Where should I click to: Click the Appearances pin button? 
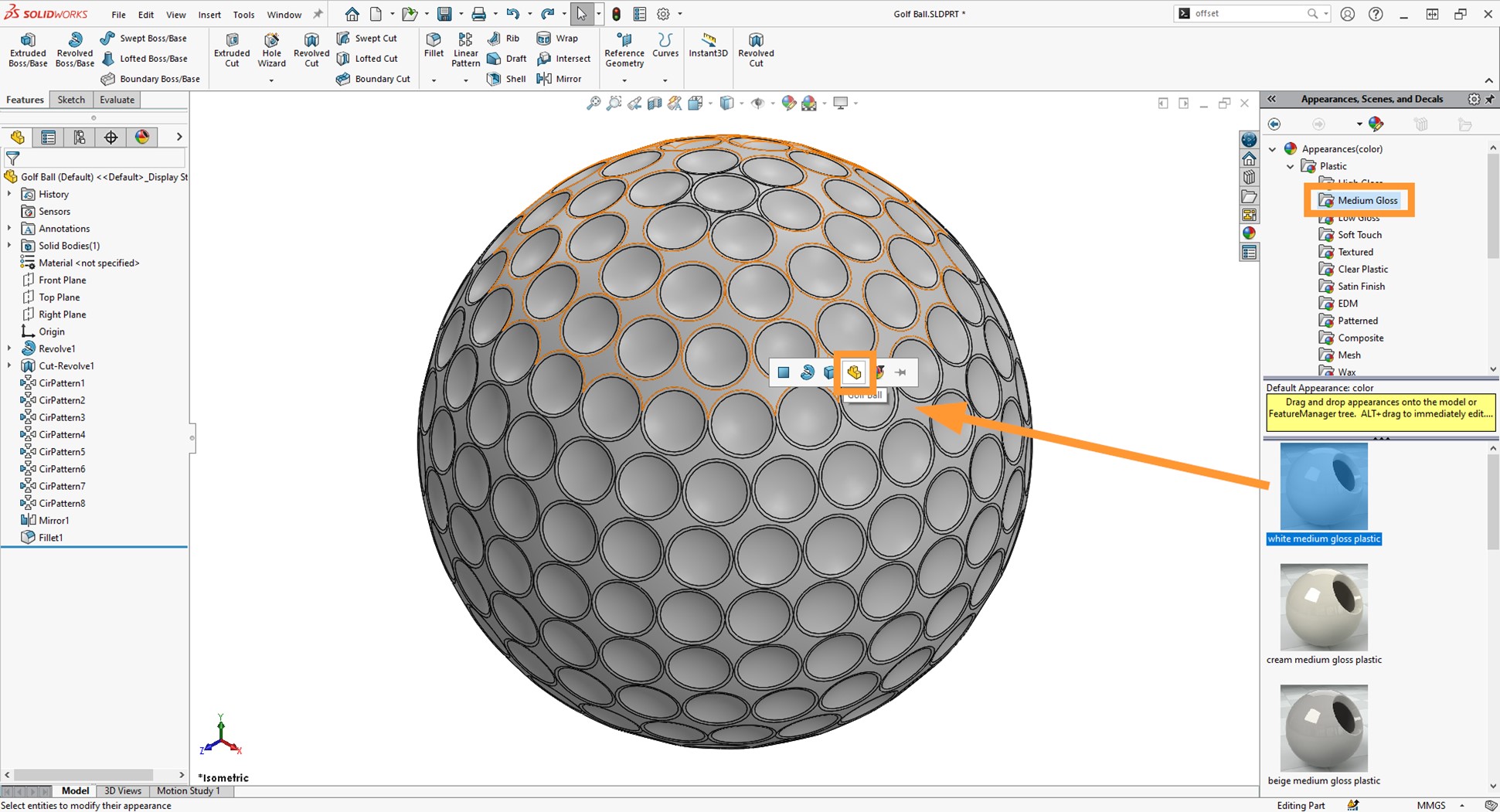click(x=1491, y=99)
